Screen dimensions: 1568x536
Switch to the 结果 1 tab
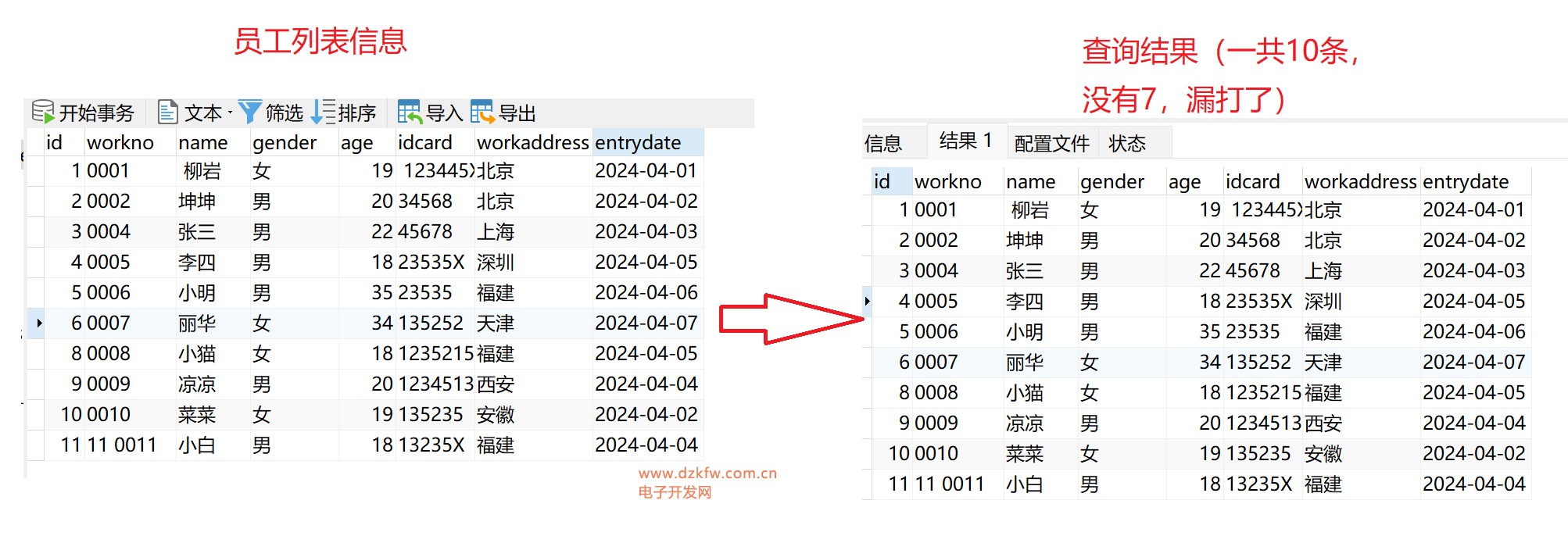coord(965,141)
